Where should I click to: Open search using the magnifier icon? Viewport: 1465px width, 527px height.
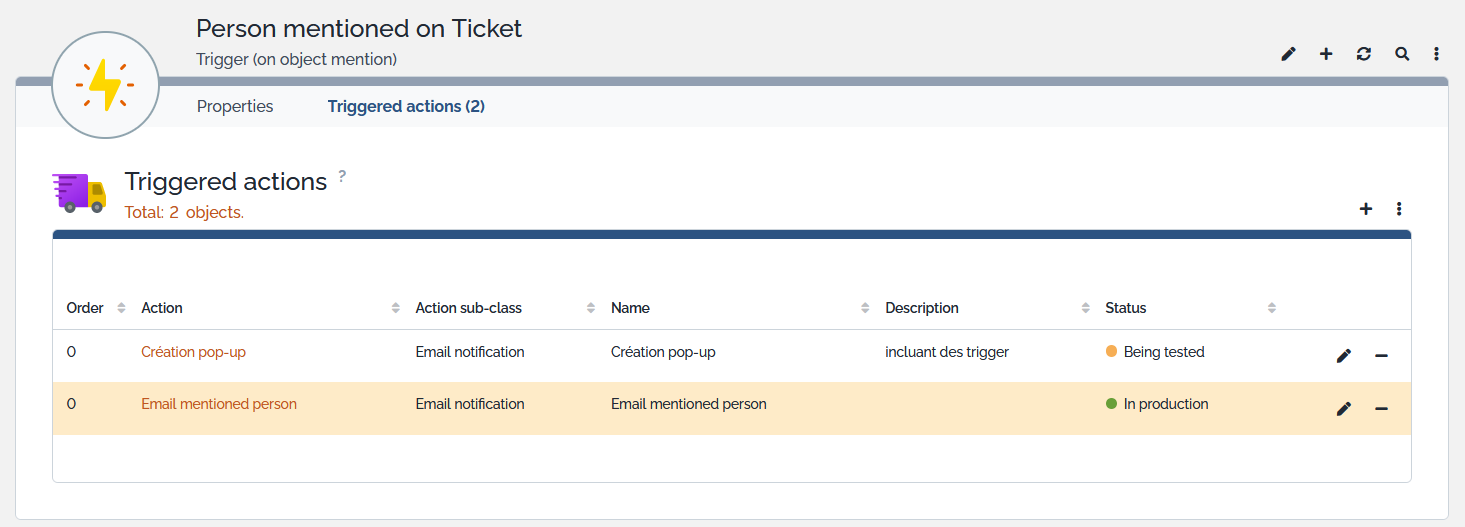(x=1402, y=54)
